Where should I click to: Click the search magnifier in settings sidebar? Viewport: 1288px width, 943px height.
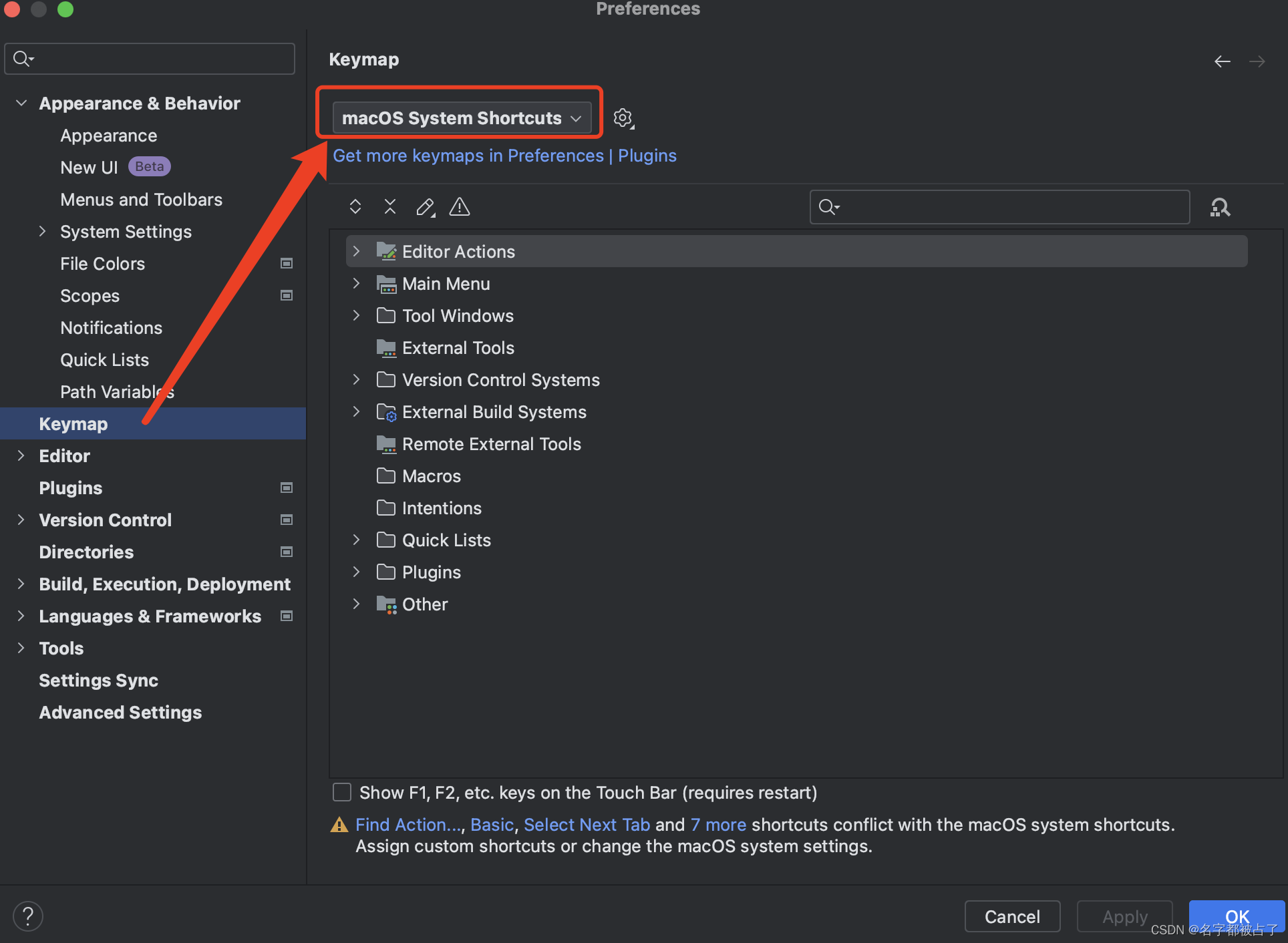point(23,58)
